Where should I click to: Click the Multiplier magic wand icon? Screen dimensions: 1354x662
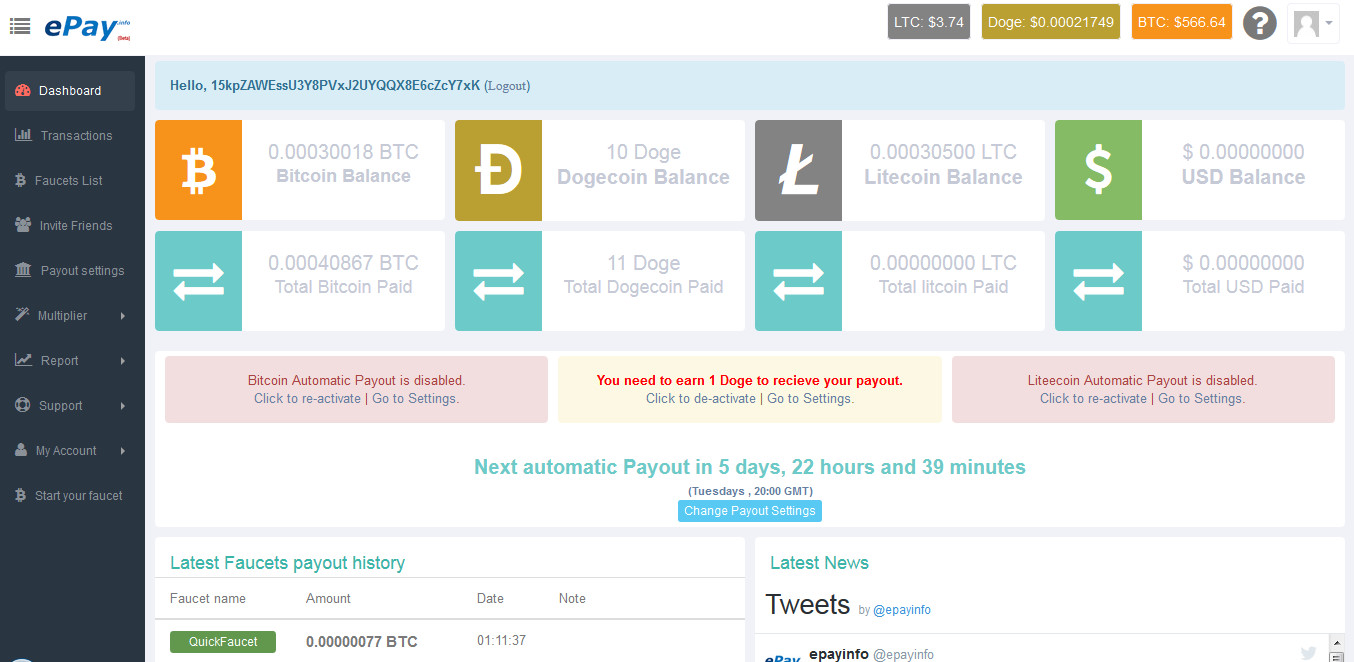tap(22, 315)
